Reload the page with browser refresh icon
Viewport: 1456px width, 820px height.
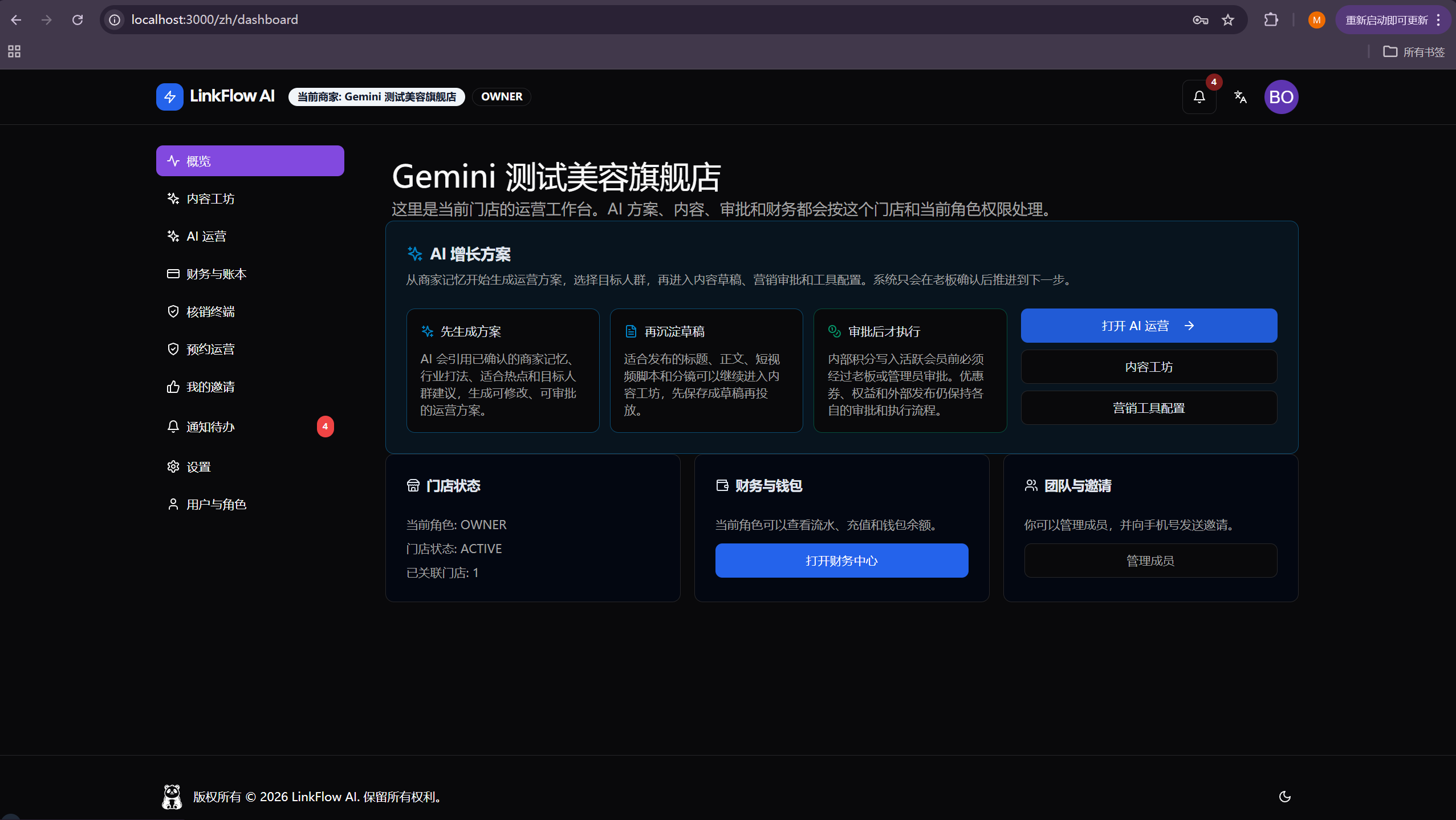tap(78, 20)
